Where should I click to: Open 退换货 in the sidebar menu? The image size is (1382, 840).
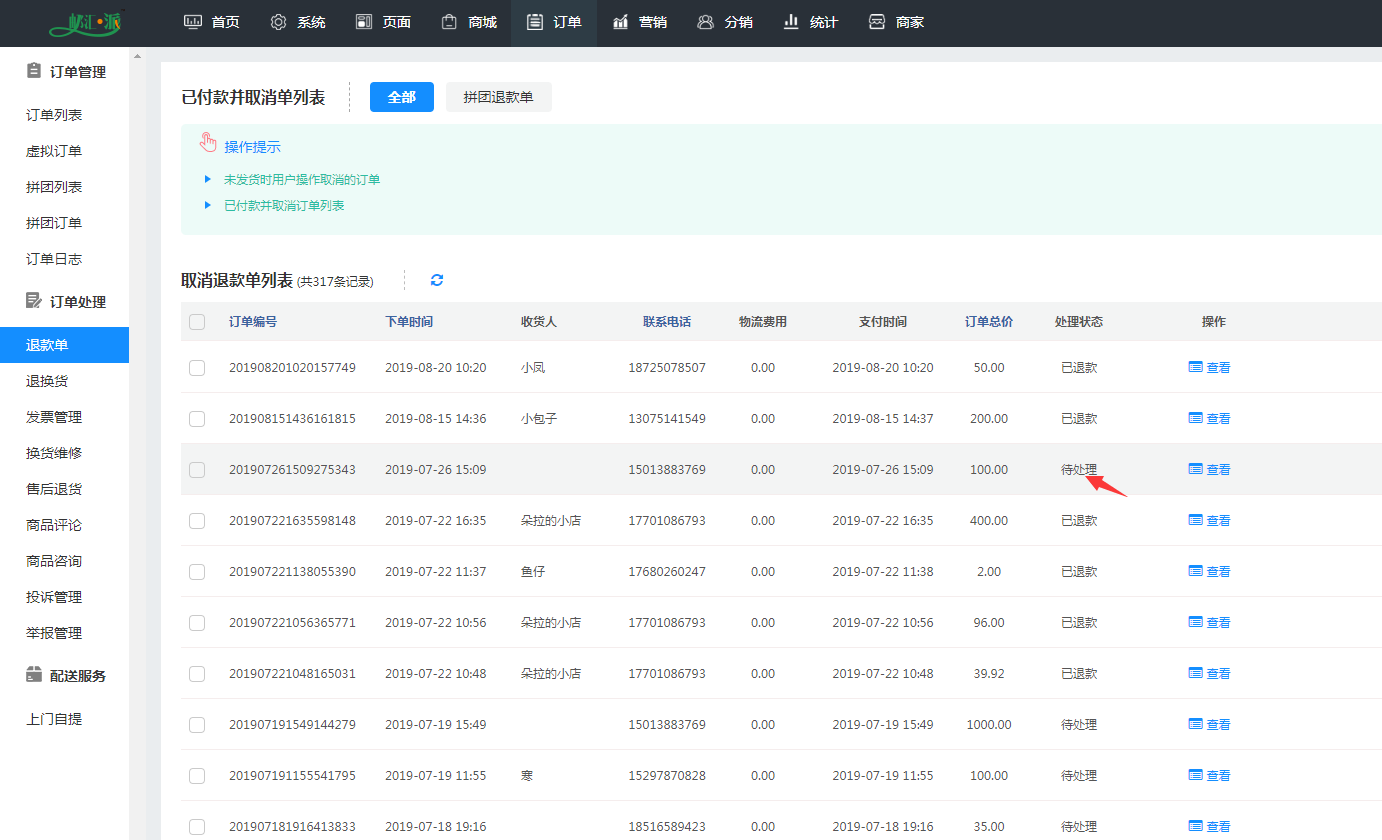click(x=47, y=381)
